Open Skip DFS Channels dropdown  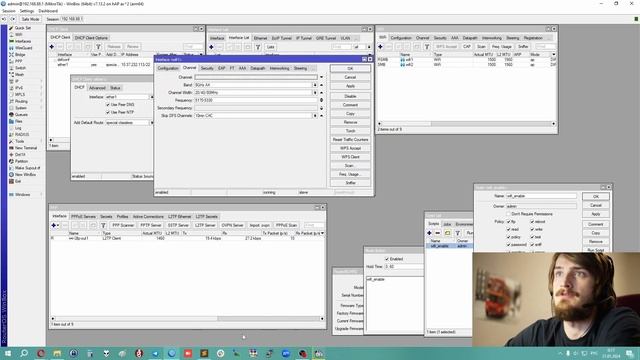[x=315, y=116]
